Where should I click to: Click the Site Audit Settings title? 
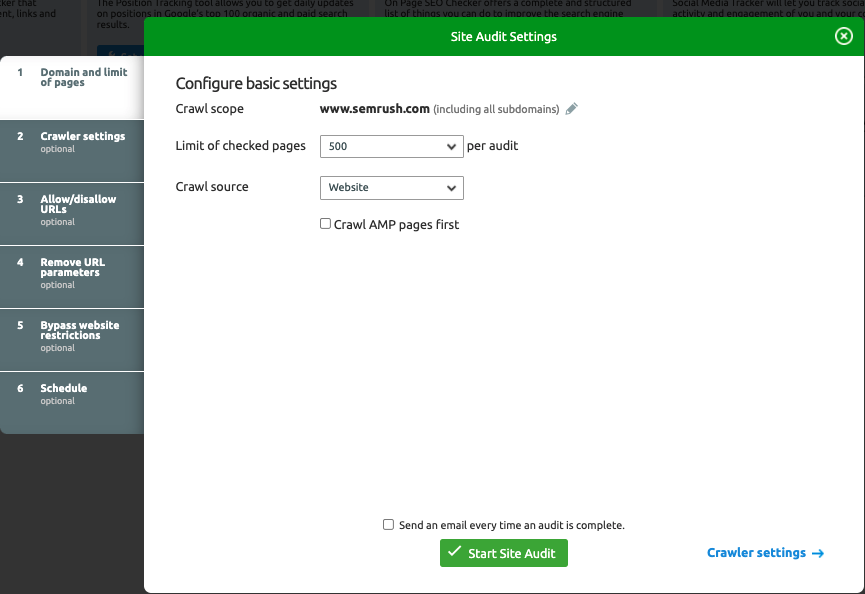[x=504, y=36]
